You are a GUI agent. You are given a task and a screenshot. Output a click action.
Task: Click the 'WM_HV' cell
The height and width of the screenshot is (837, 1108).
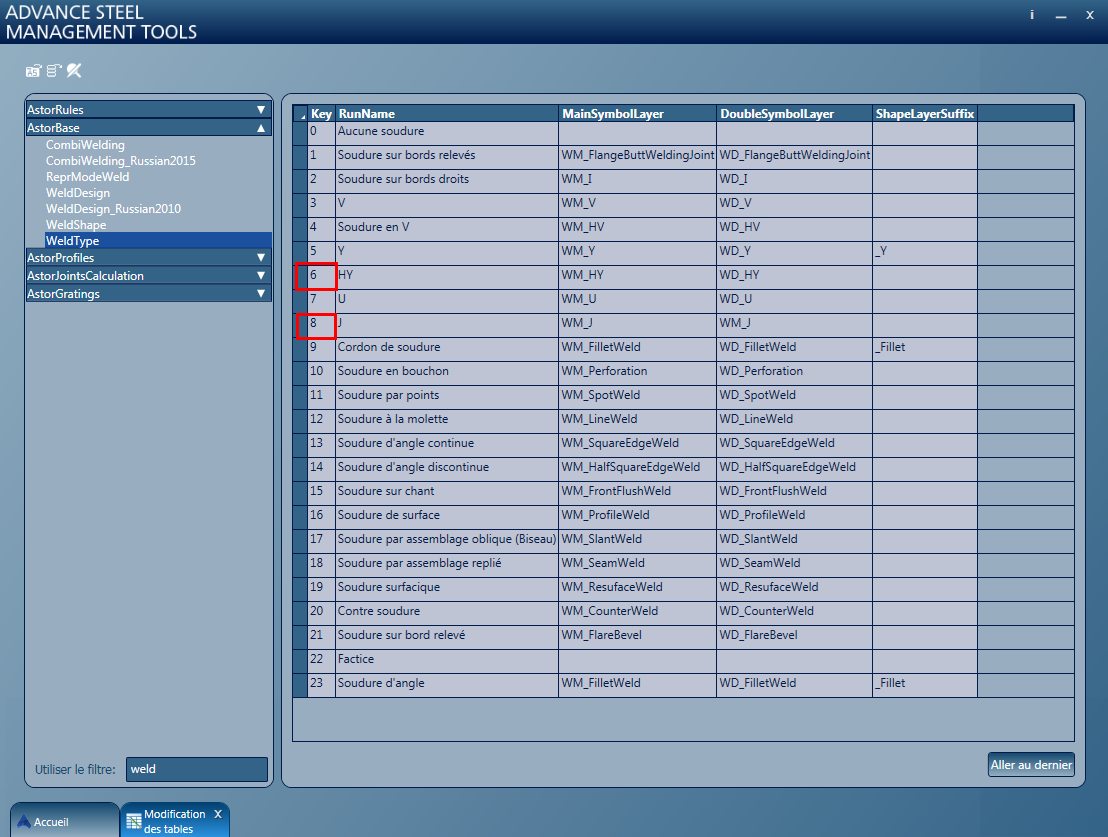pos(637,228)
